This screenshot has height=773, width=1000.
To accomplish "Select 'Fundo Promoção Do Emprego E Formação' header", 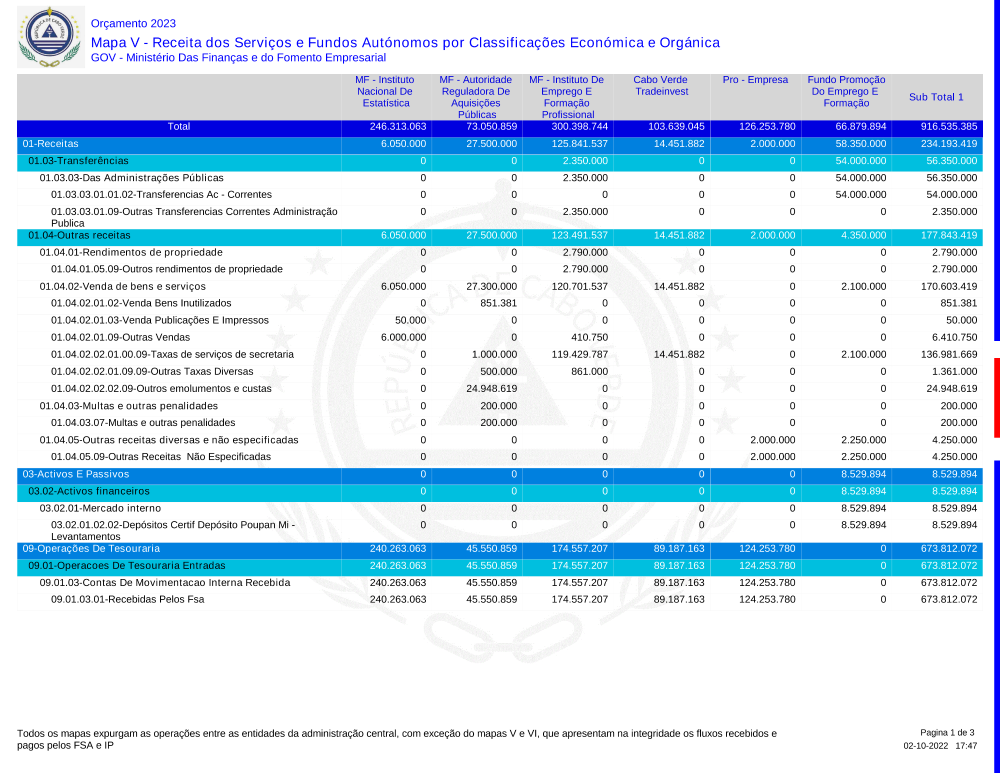I will [x=846, y=91].
